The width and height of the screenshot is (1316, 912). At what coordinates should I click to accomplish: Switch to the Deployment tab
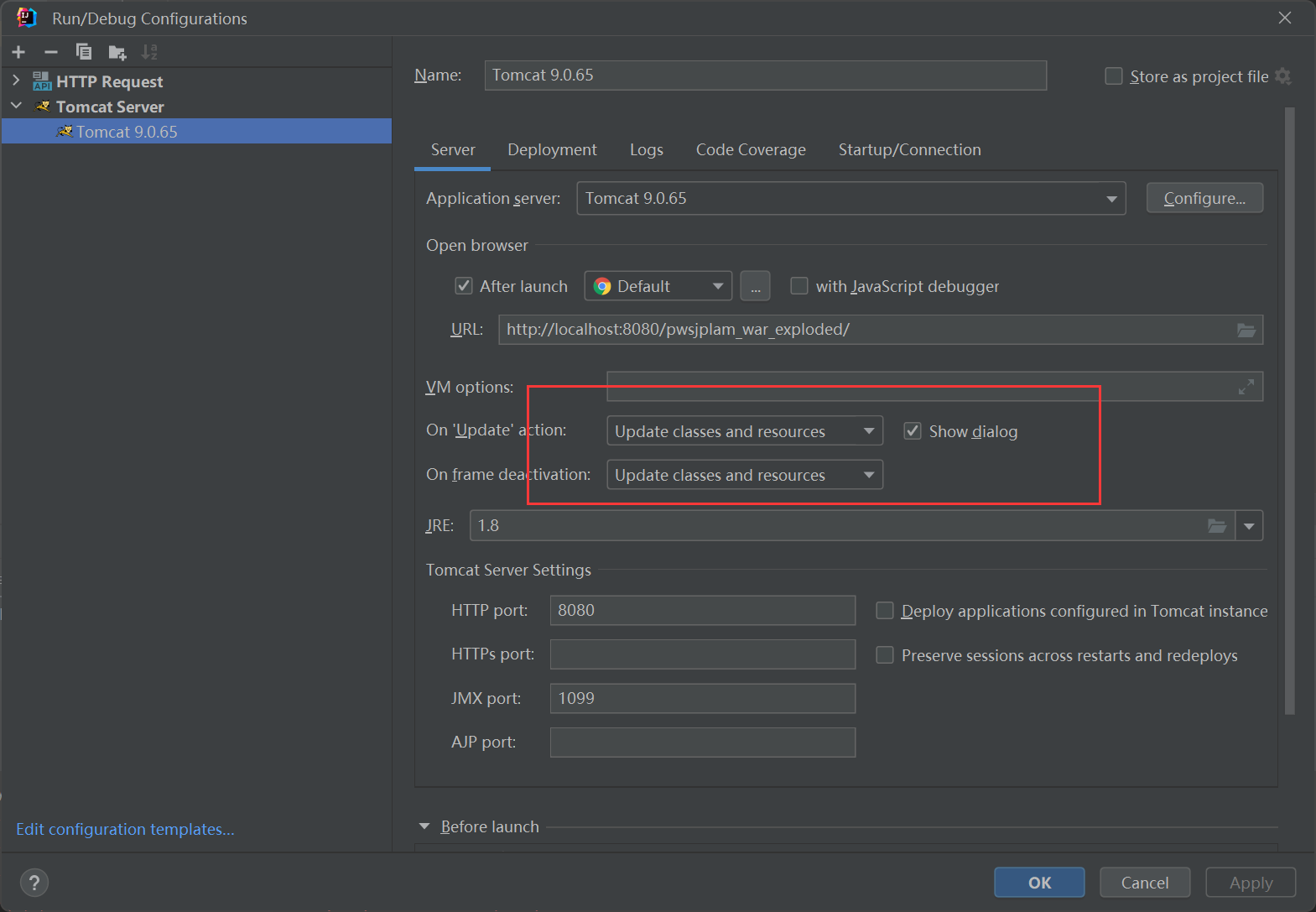coord(552,150)
